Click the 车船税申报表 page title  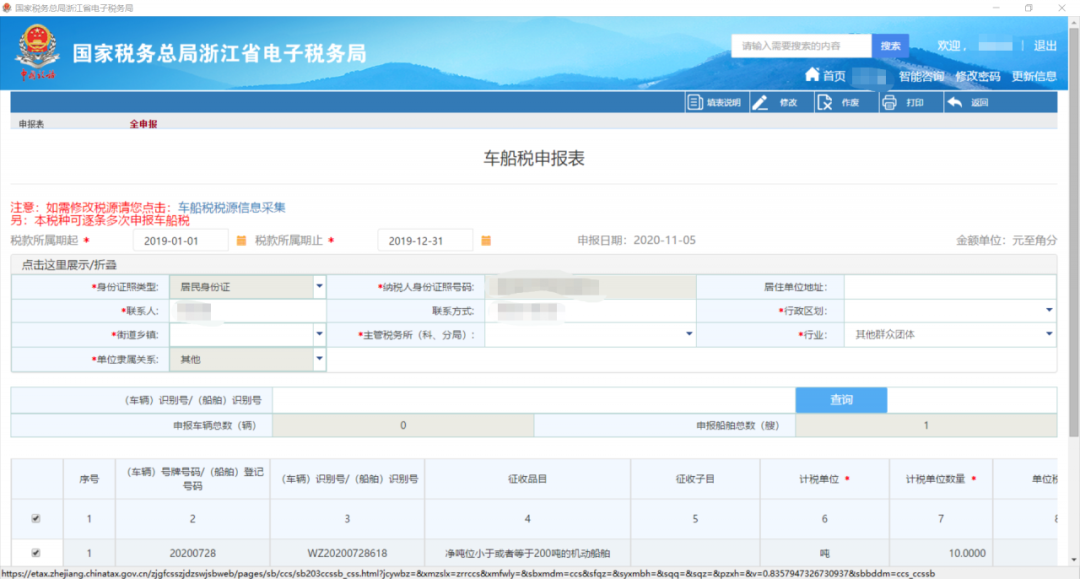click(x=534, y=158)
